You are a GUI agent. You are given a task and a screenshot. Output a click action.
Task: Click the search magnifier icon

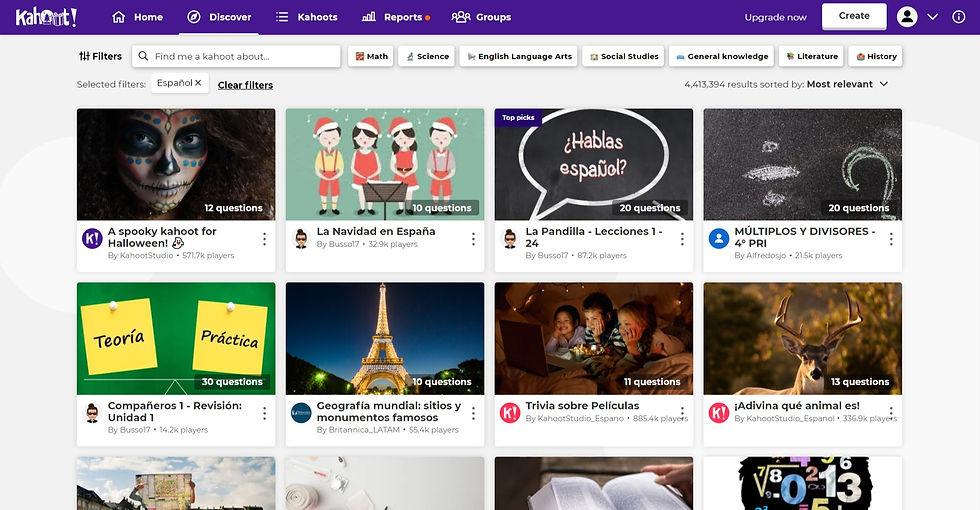pyautogui.click(x=143, y=56)
